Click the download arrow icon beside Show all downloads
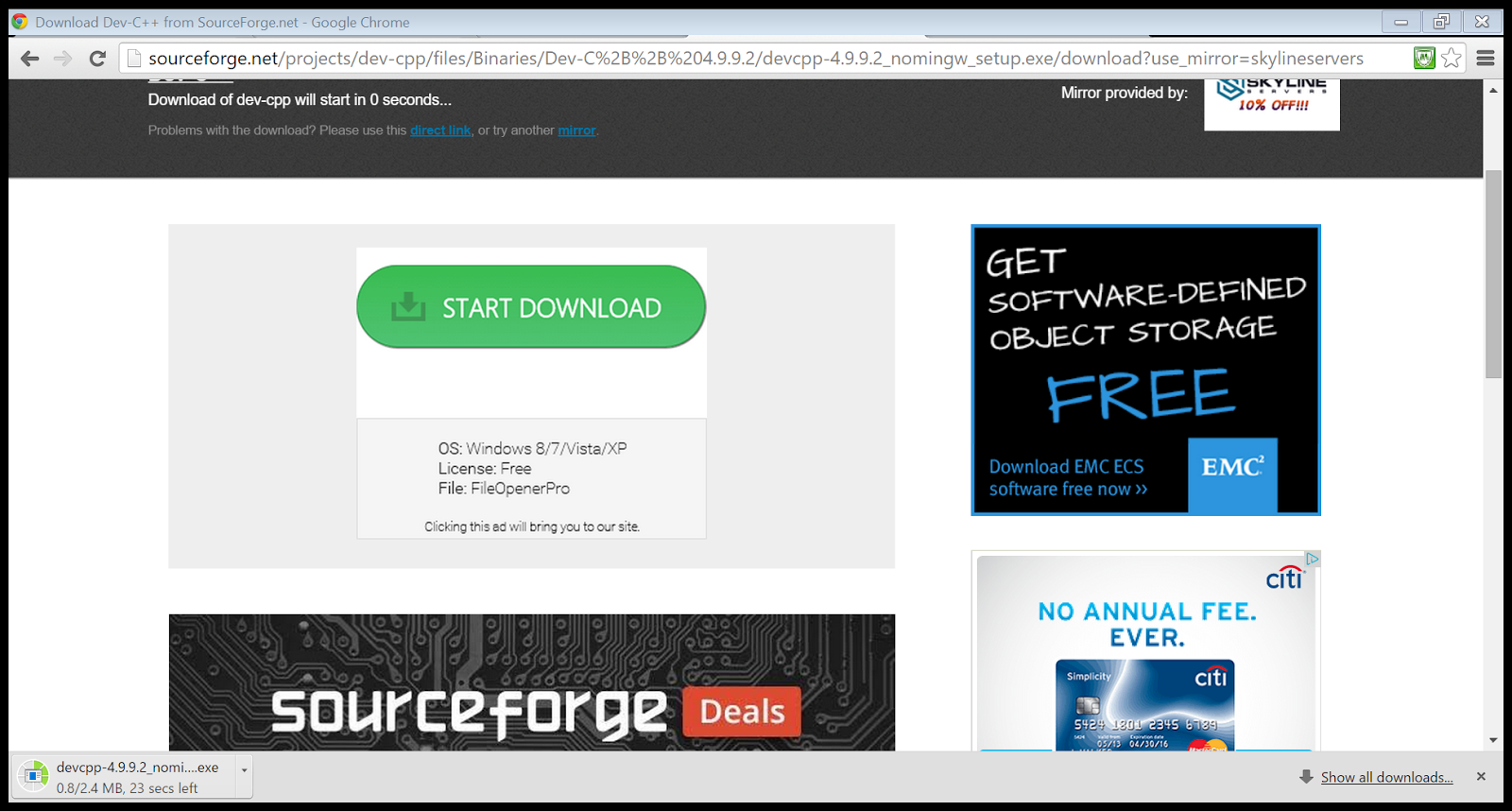This screenshot has height=811, width=1512. (x=1306, y=777)
